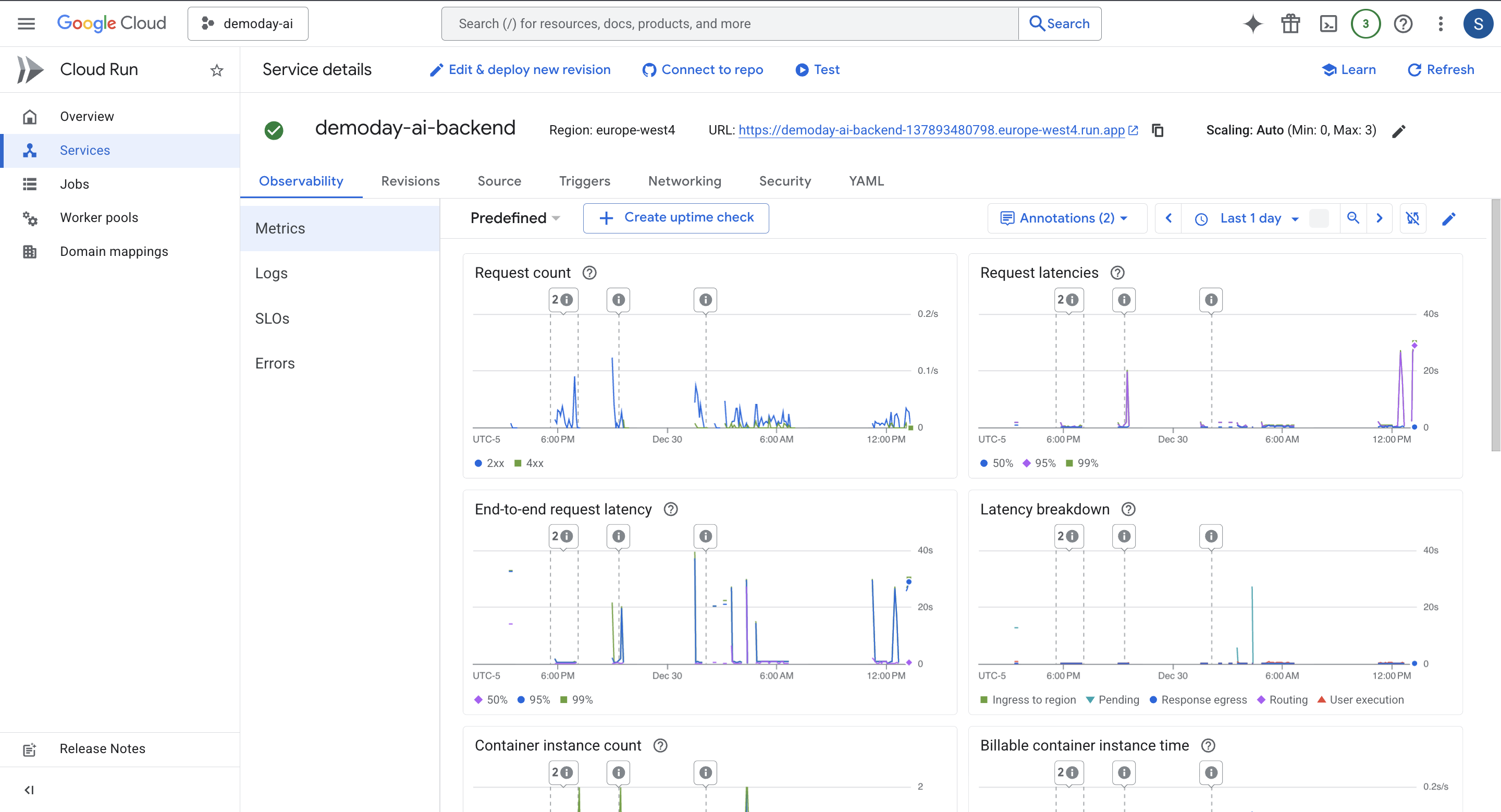Pin Cloud Run with the star icon
The width and height of the screenshot is (1501, 812).
coord(217,70)
